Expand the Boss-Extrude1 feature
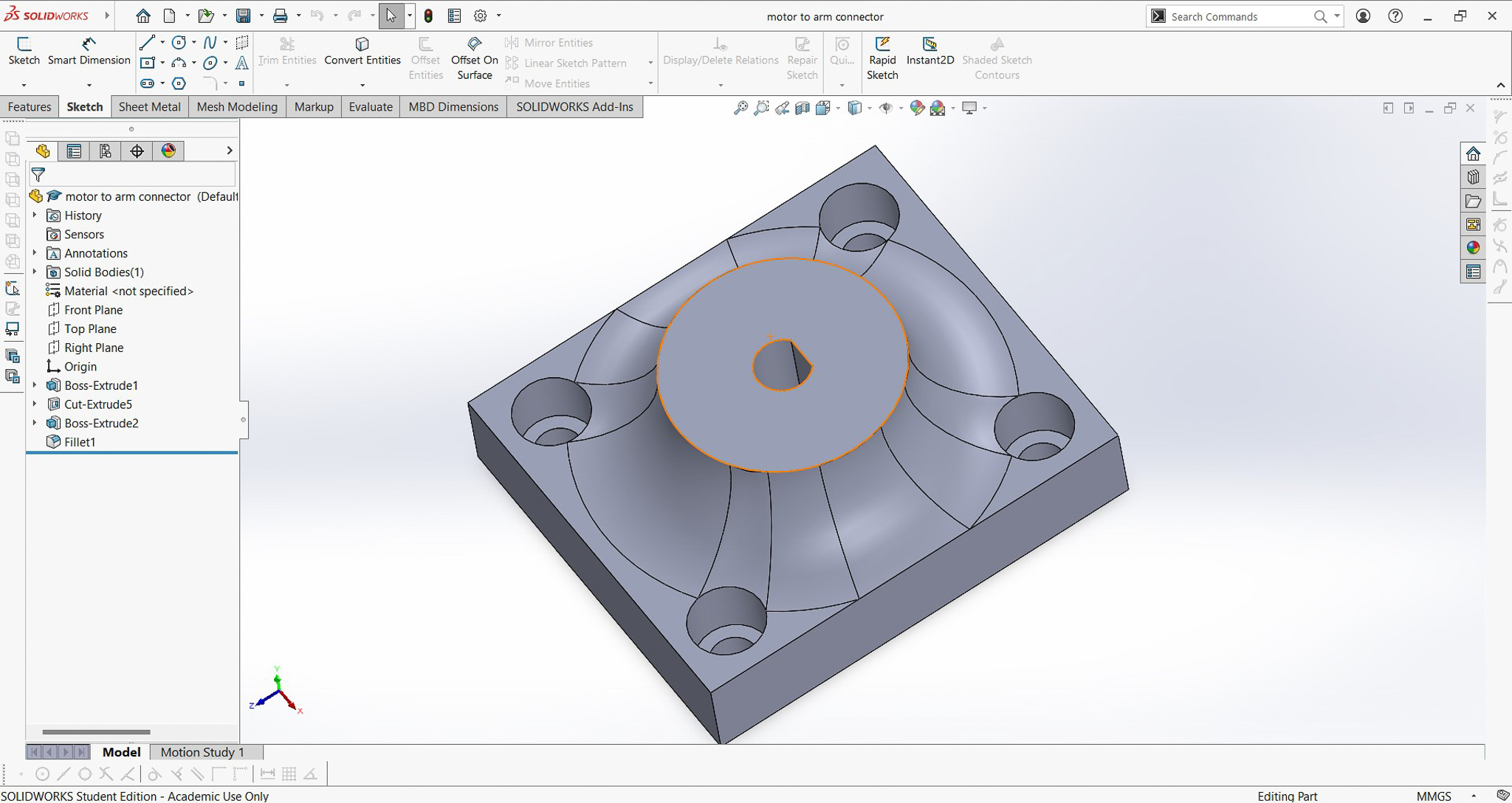The width and height of the screenshot is (1512, 803). pyautogui.click(x=35, y=385)
